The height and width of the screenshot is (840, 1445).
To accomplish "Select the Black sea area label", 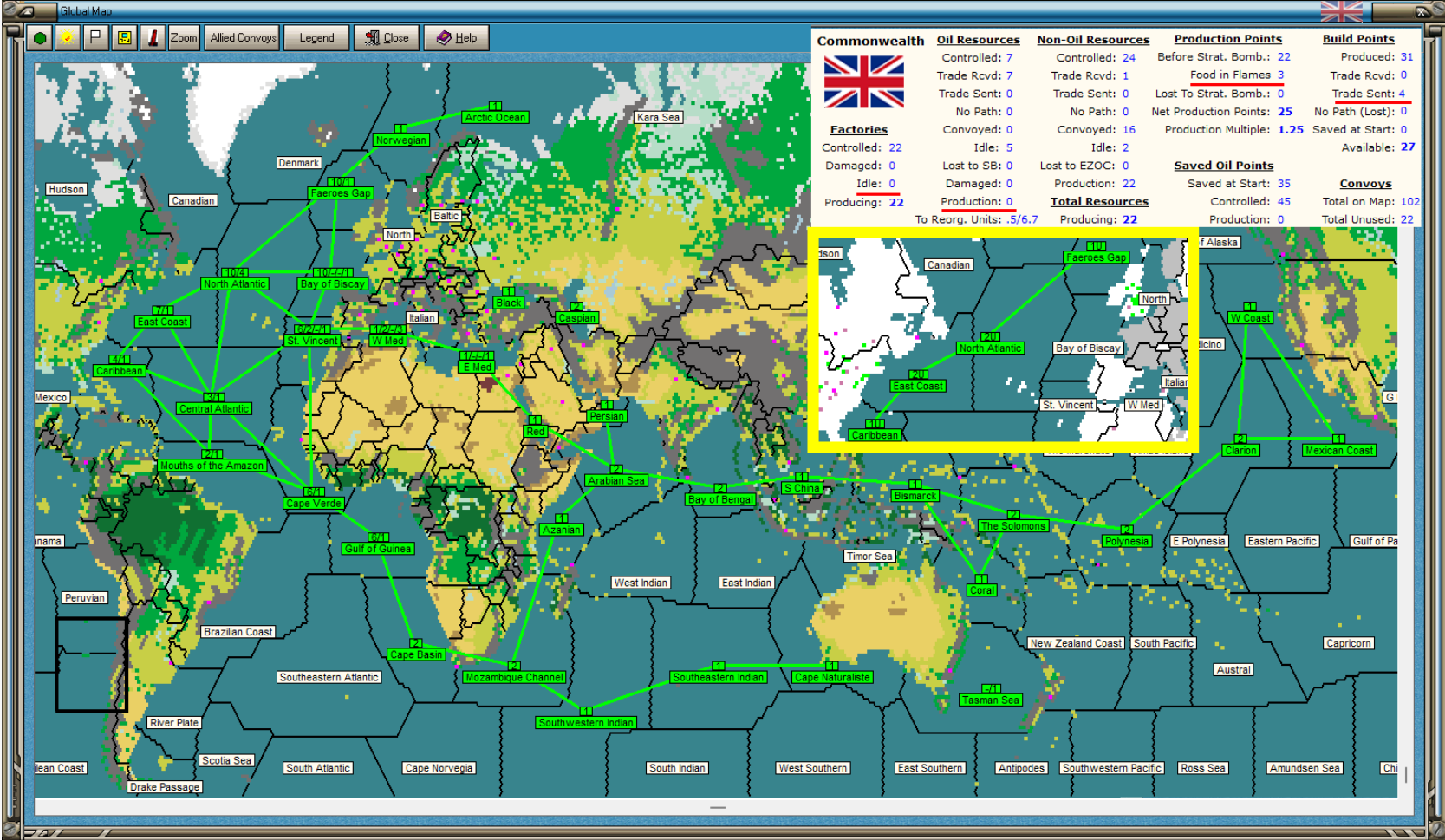I will point(509,303).
